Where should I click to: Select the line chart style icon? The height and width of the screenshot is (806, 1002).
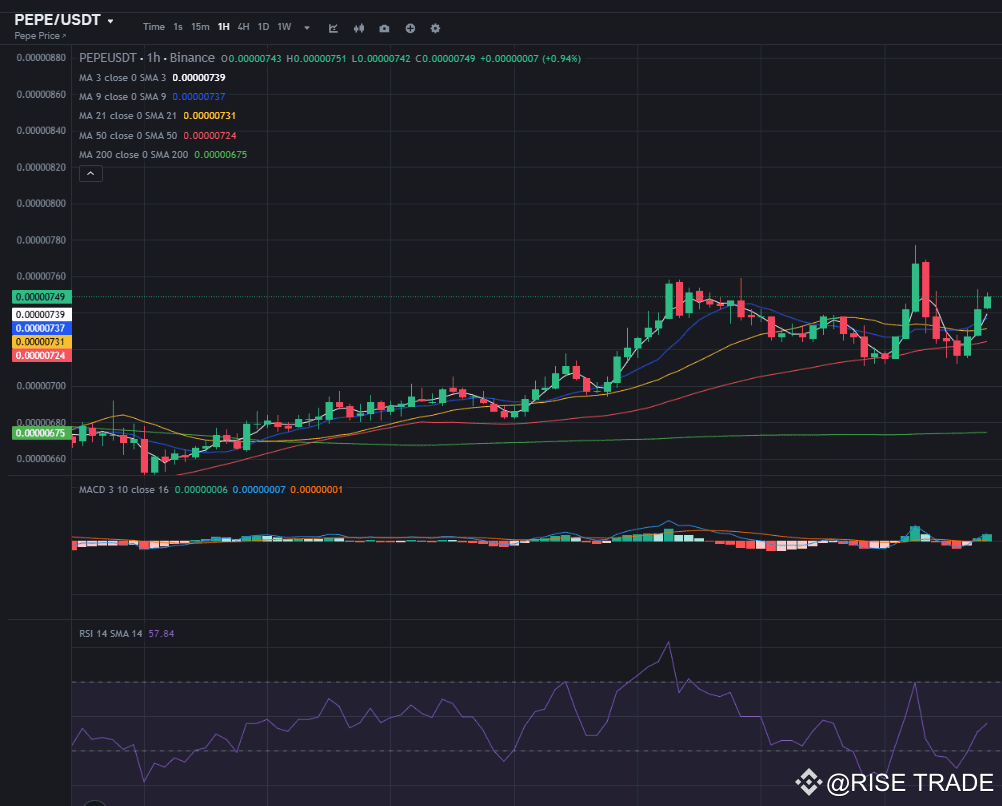pyautogui.click(x=333, y=28)
